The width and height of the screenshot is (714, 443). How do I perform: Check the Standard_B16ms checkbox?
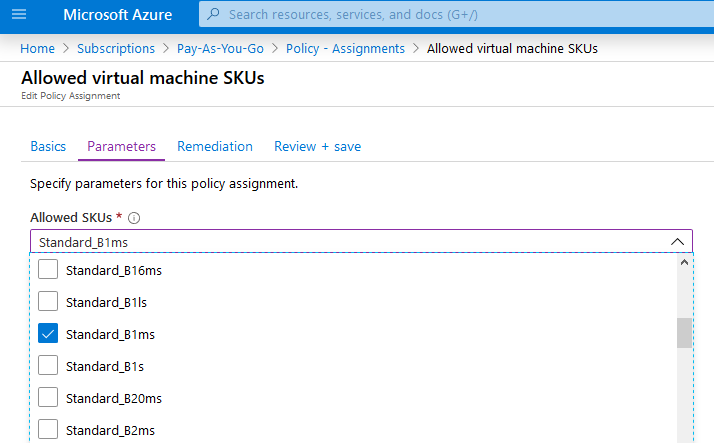(x=48, y=269)
